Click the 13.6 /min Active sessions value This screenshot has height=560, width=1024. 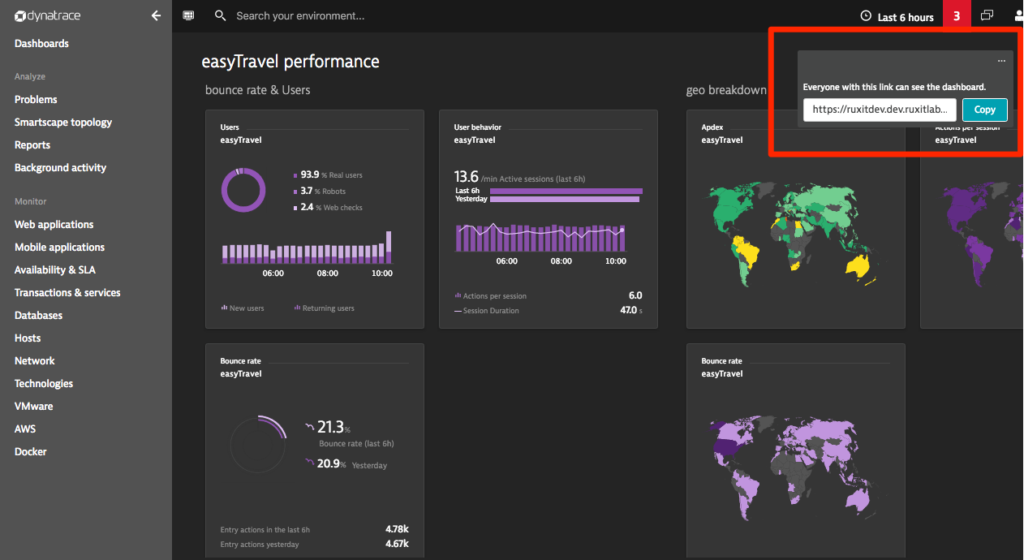[520, 177]
